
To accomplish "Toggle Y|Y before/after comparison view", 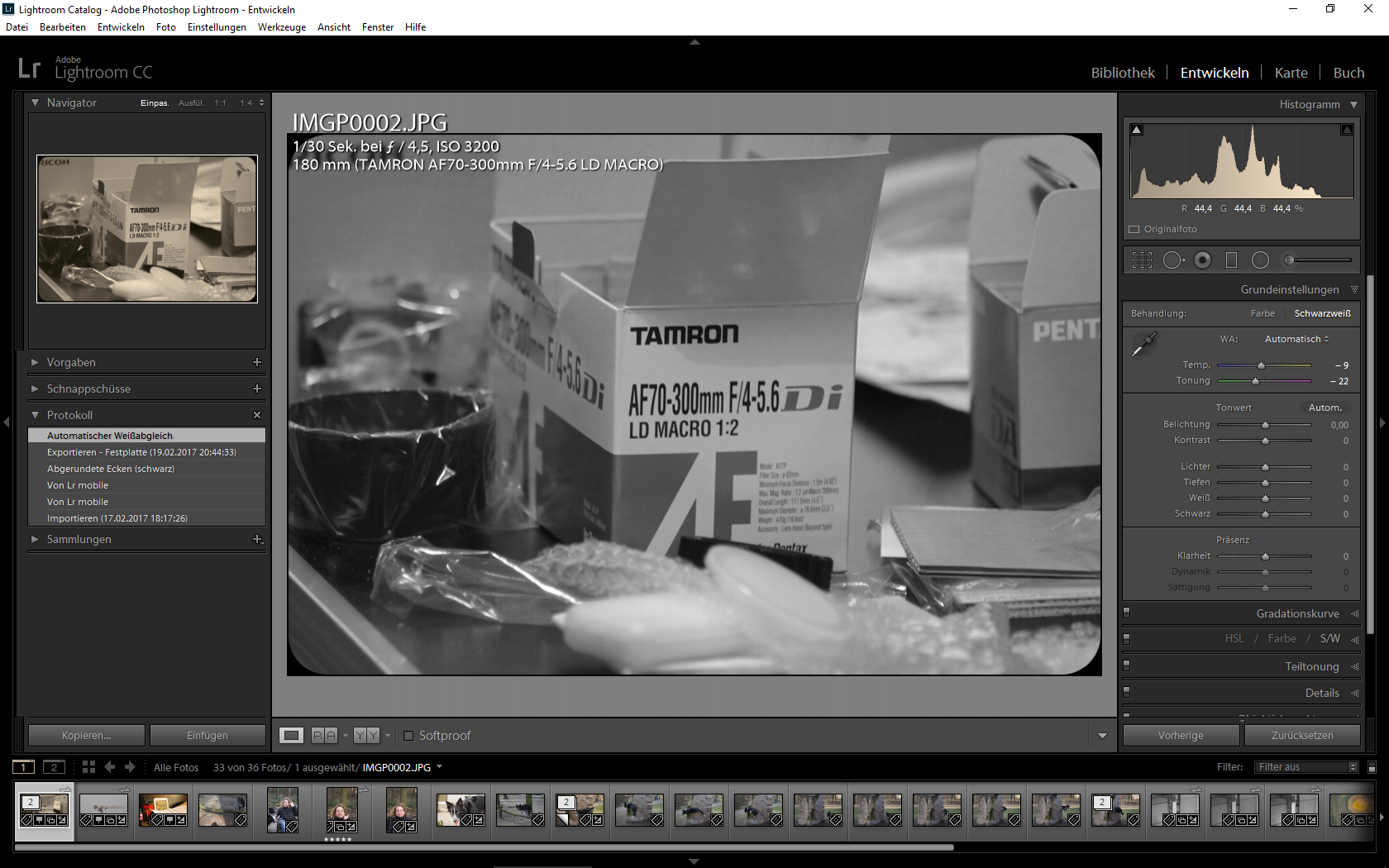I will click(366, 736).
